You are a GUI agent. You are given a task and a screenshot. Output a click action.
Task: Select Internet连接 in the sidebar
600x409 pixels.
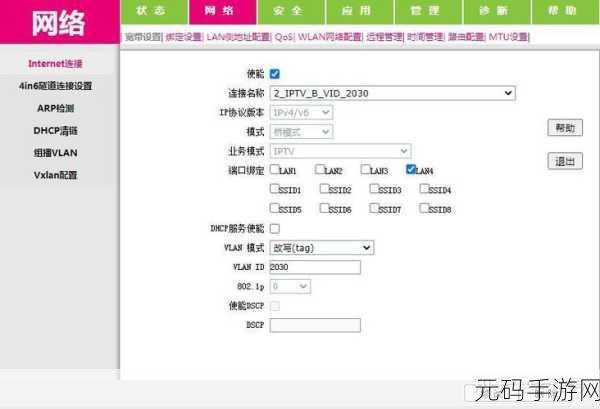tap(55, 64)
